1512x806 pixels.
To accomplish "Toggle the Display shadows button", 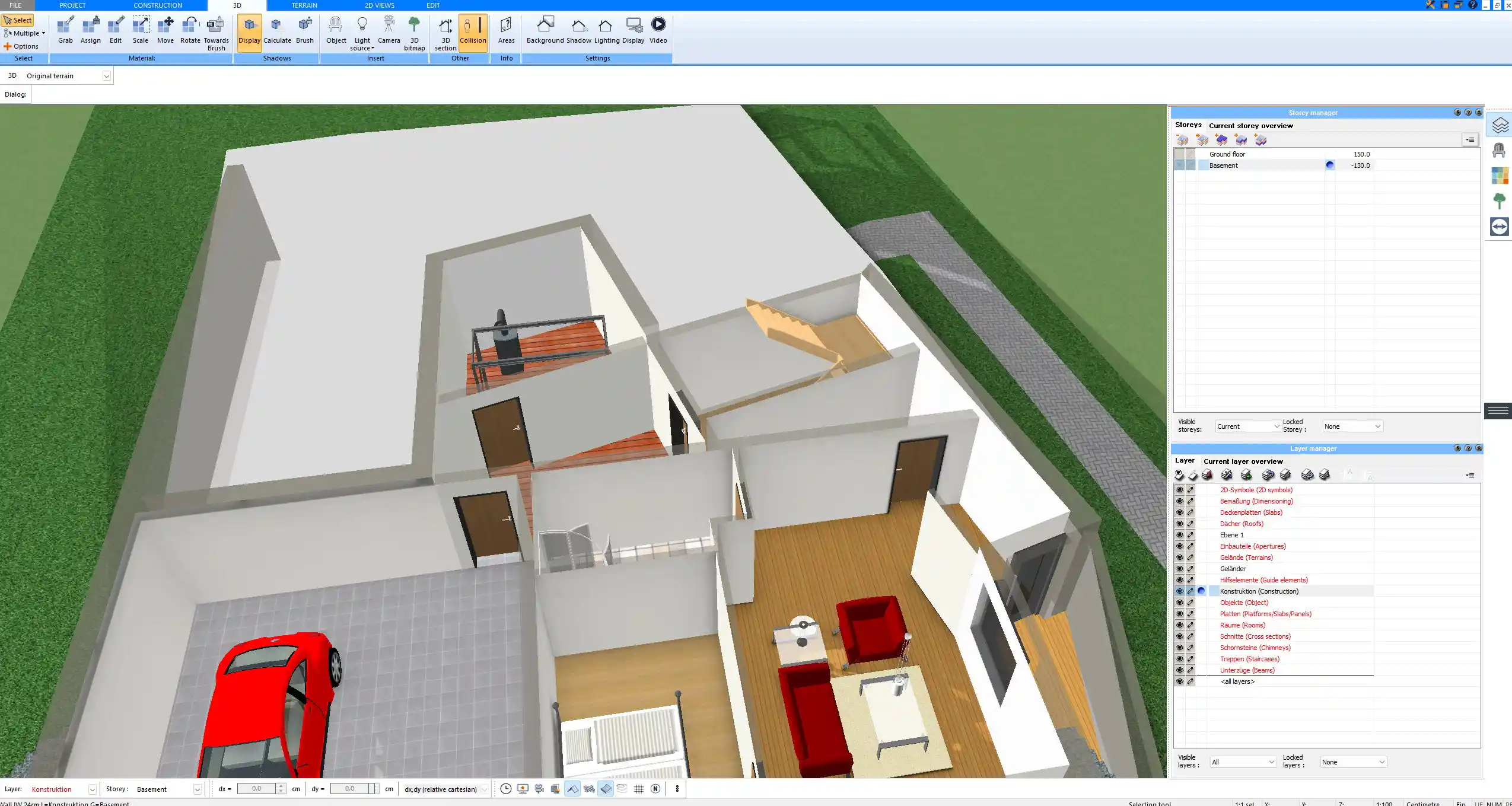I will [x=249, y=33].
